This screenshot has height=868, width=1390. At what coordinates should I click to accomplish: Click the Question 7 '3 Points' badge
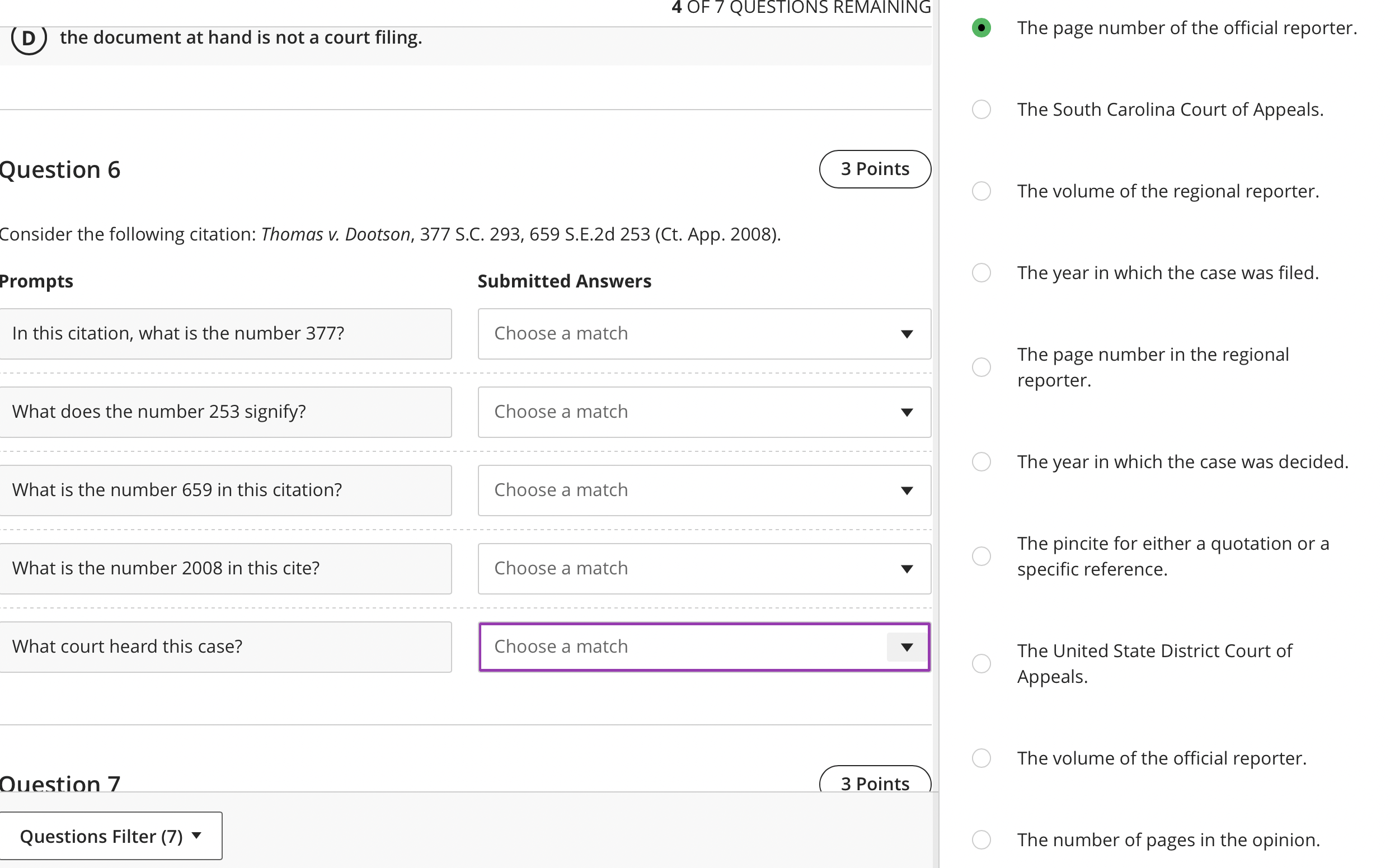pos(874,782)
